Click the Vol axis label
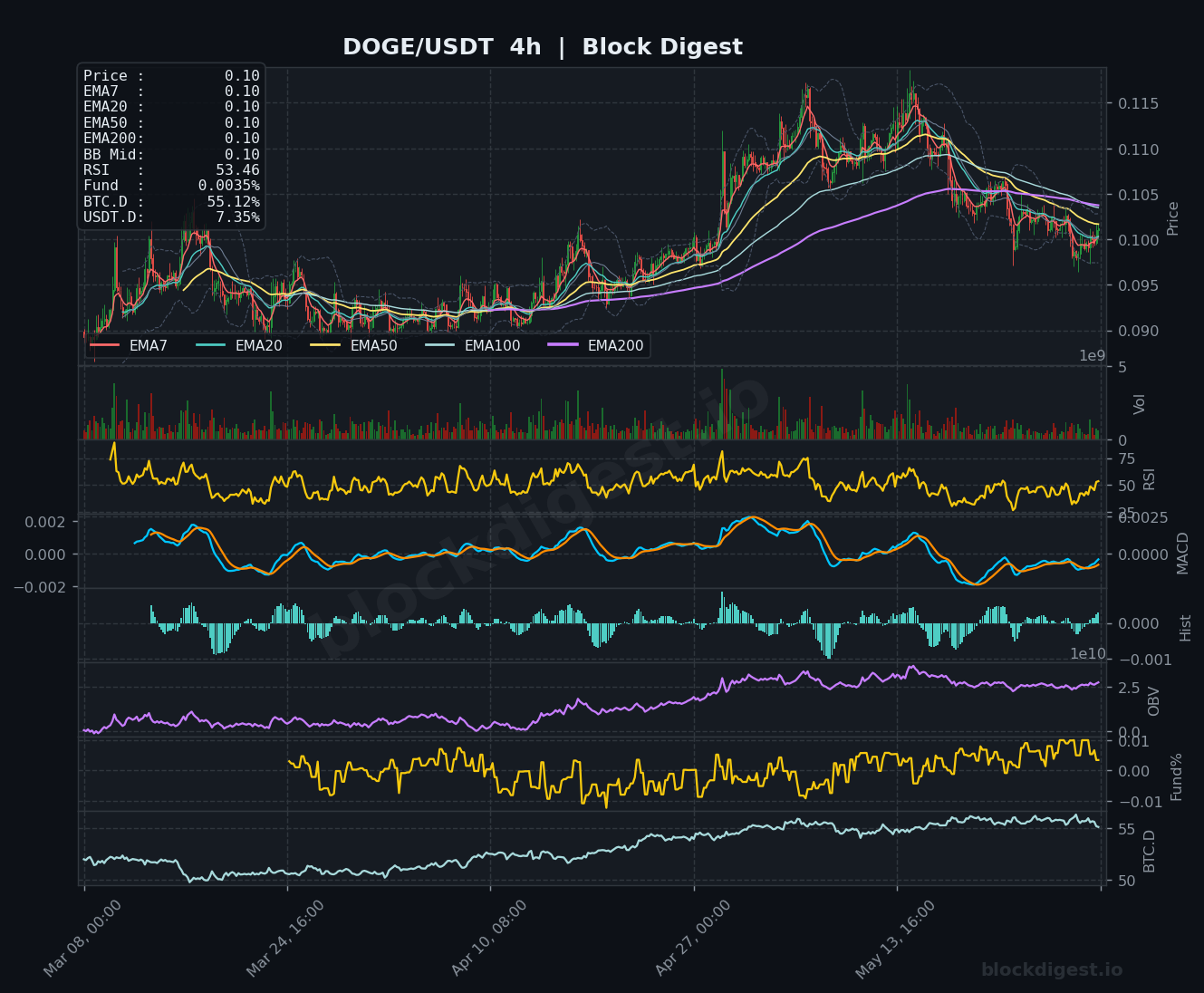The image size is (1204, 993). click(x=1140, y=404)
